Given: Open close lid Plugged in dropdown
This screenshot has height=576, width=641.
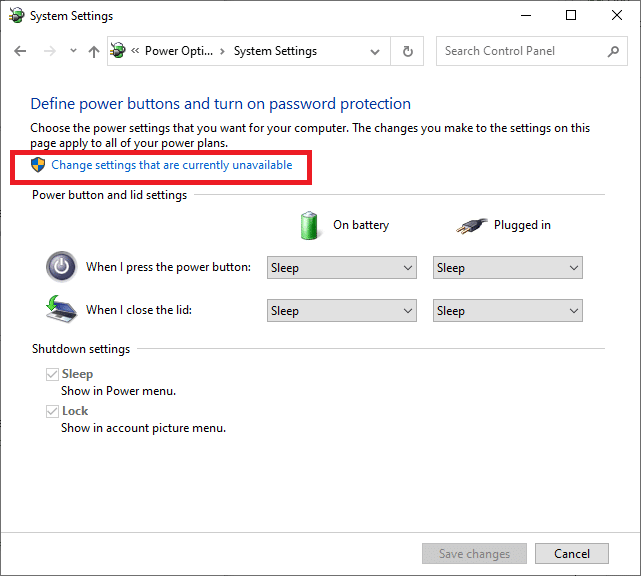Looking at the screenshot, I should coord(507,311).
